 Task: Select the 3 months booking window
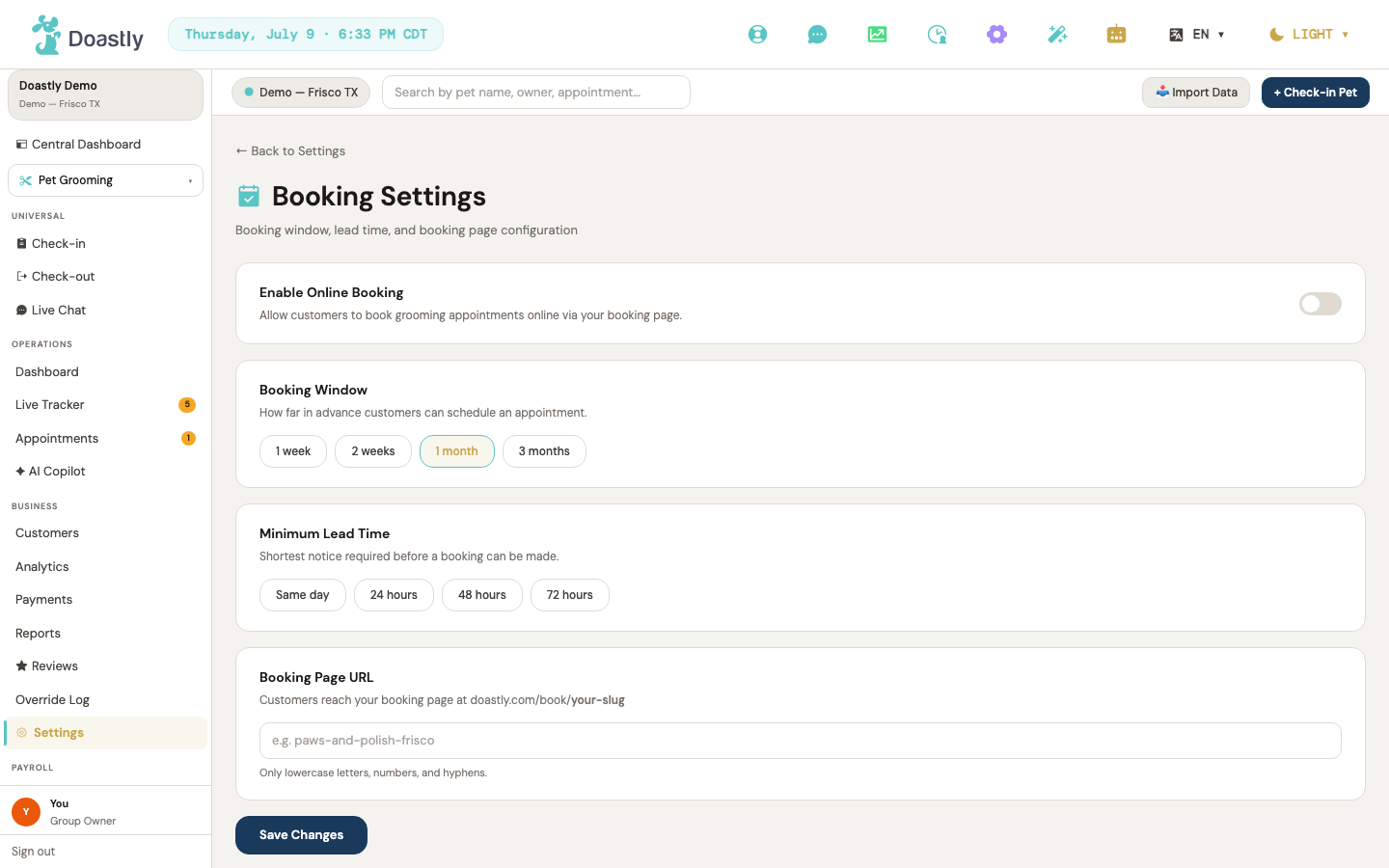tap(544, 451)
